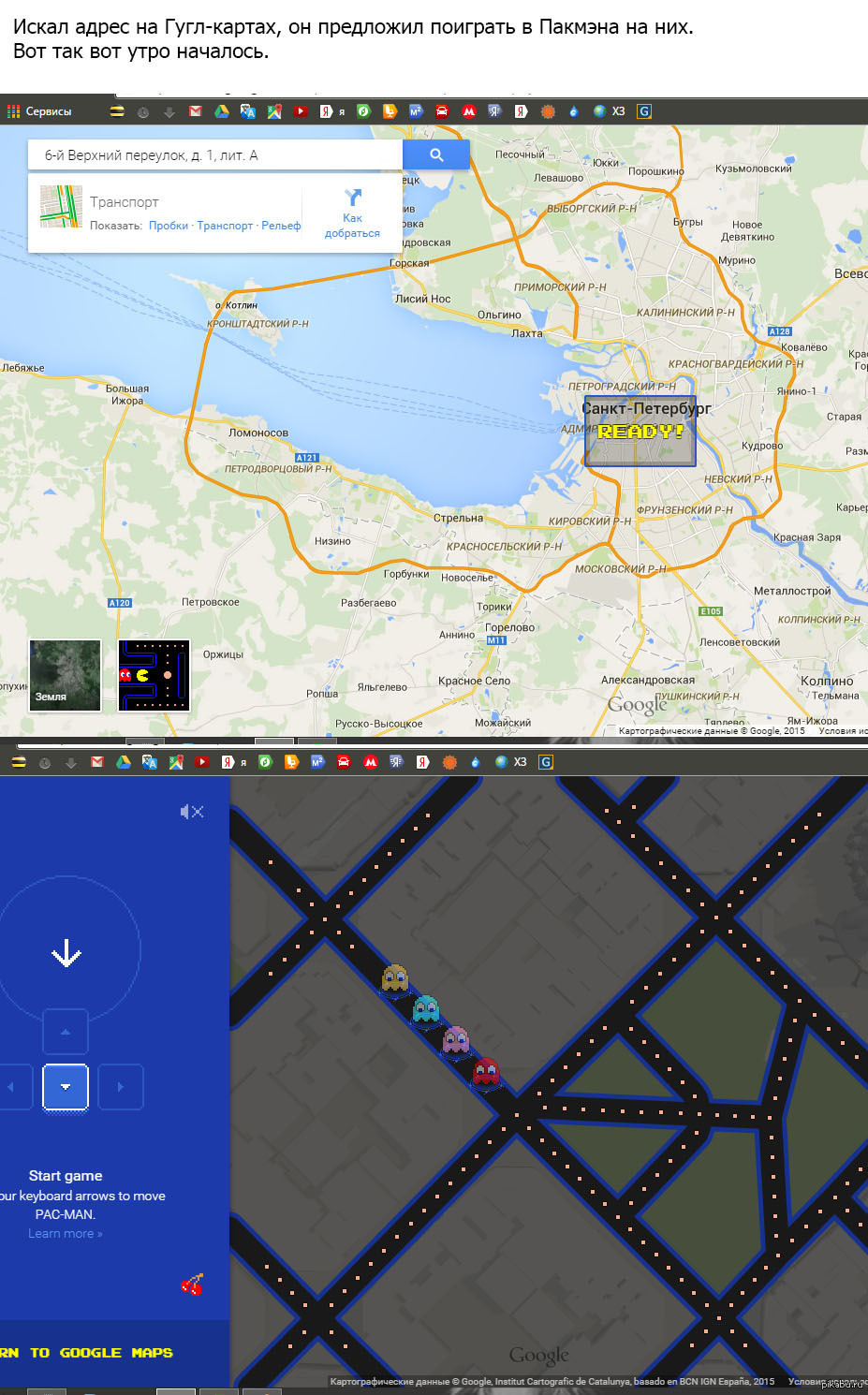Show the Рельеф terrain layer

(281, 226)
